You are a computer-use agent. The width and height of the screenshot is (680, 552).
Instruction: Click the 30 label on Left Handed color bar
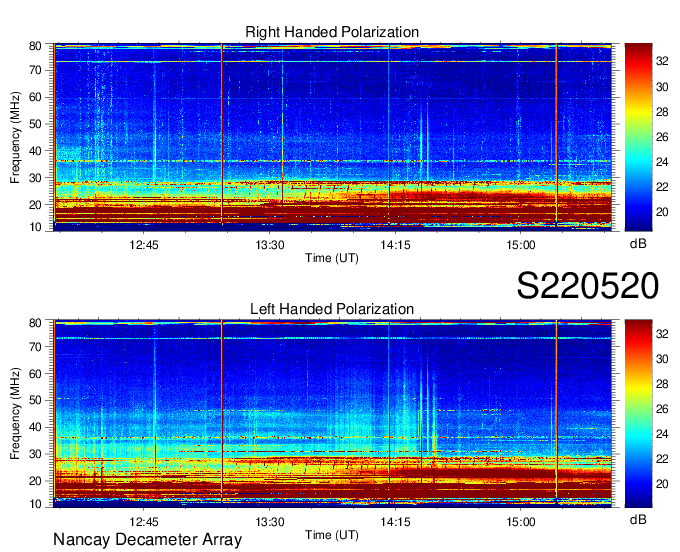(662, 359)
